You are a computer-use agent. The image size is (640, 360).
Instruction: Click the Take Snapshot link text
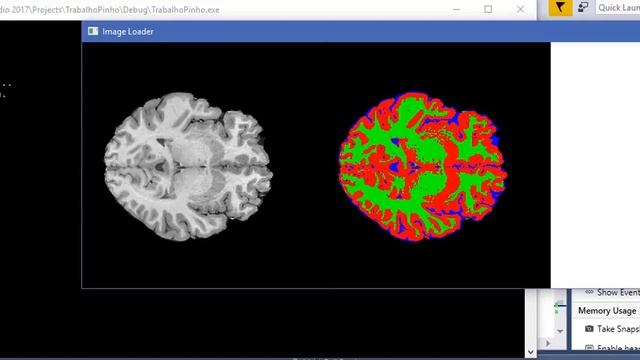point(618,329)
